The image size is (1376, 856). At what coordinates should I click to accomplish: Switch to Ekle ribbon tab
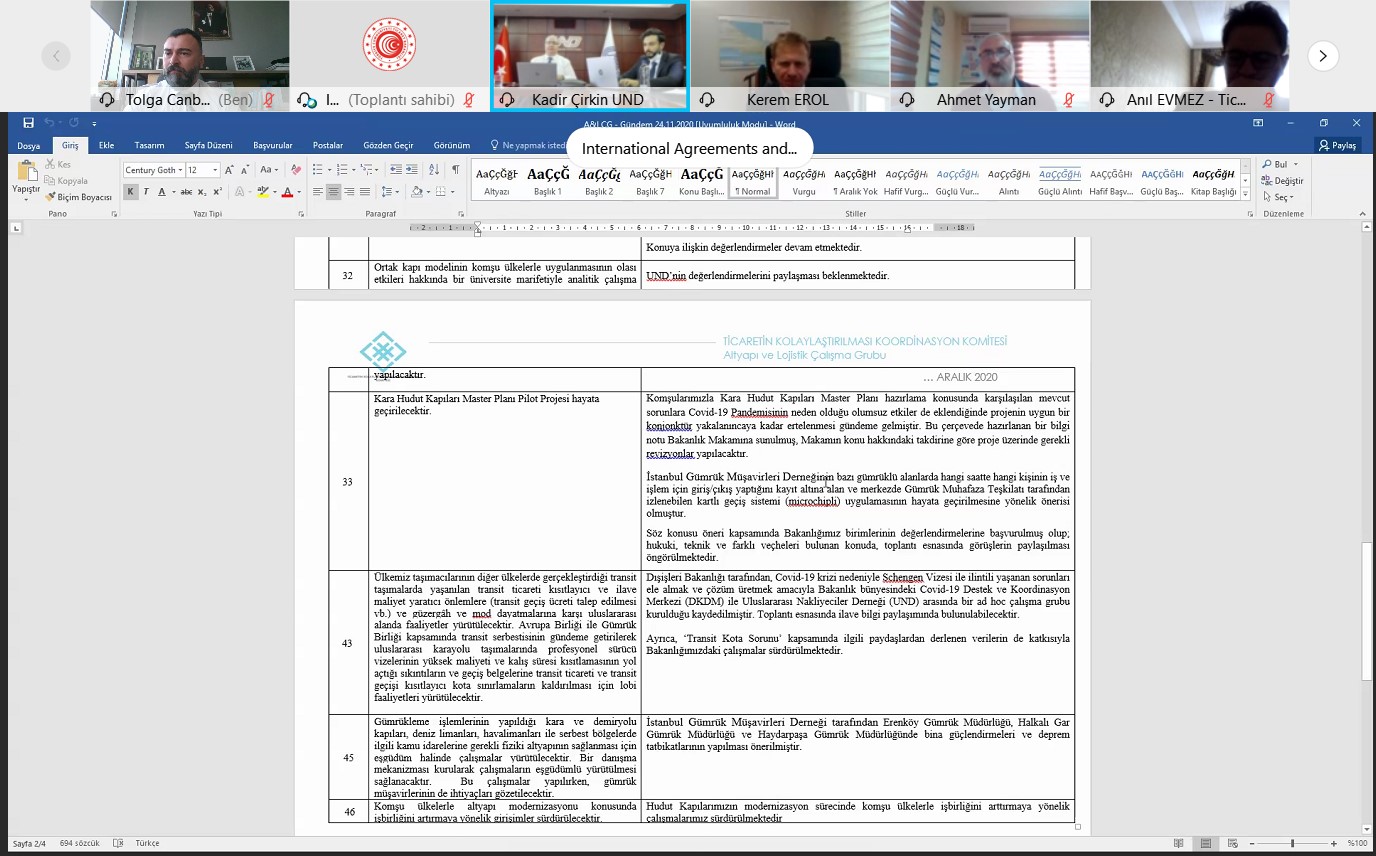tap(106, 146)
